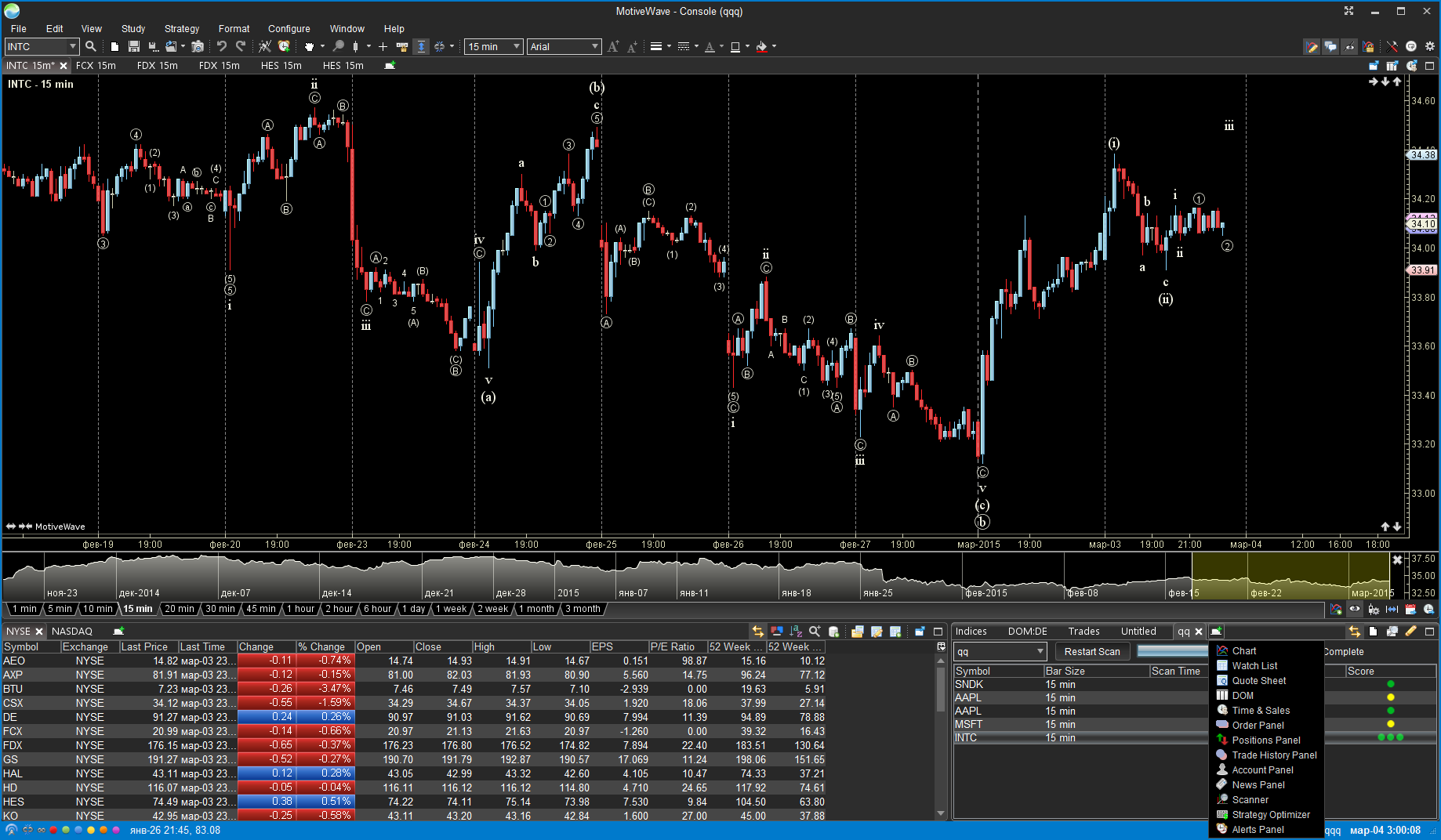This screenshot has height=840, width=1441.
Task: Toggle the hide-components eye icon in top toolbar
Action: coord(1349,47)
